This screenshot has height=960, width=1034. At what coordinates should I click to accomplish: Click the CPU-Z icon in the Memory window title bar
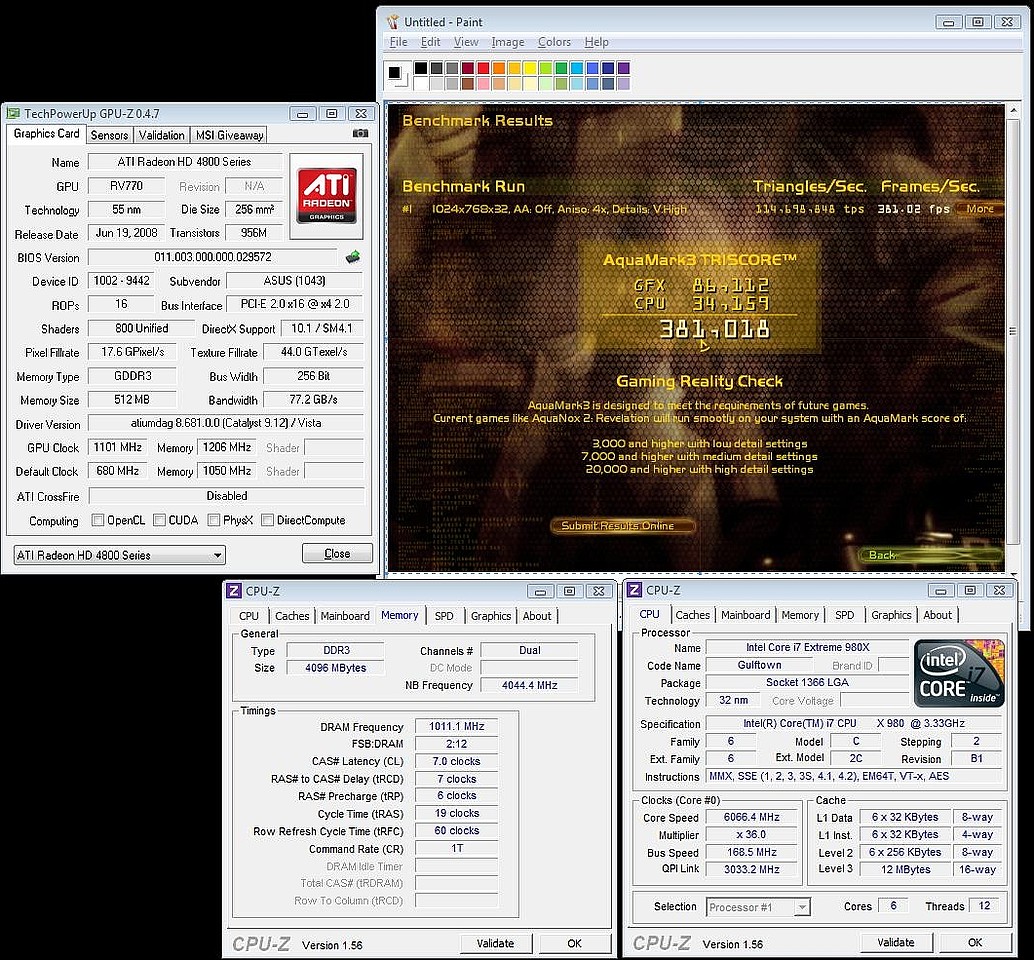tap(234, 591)
